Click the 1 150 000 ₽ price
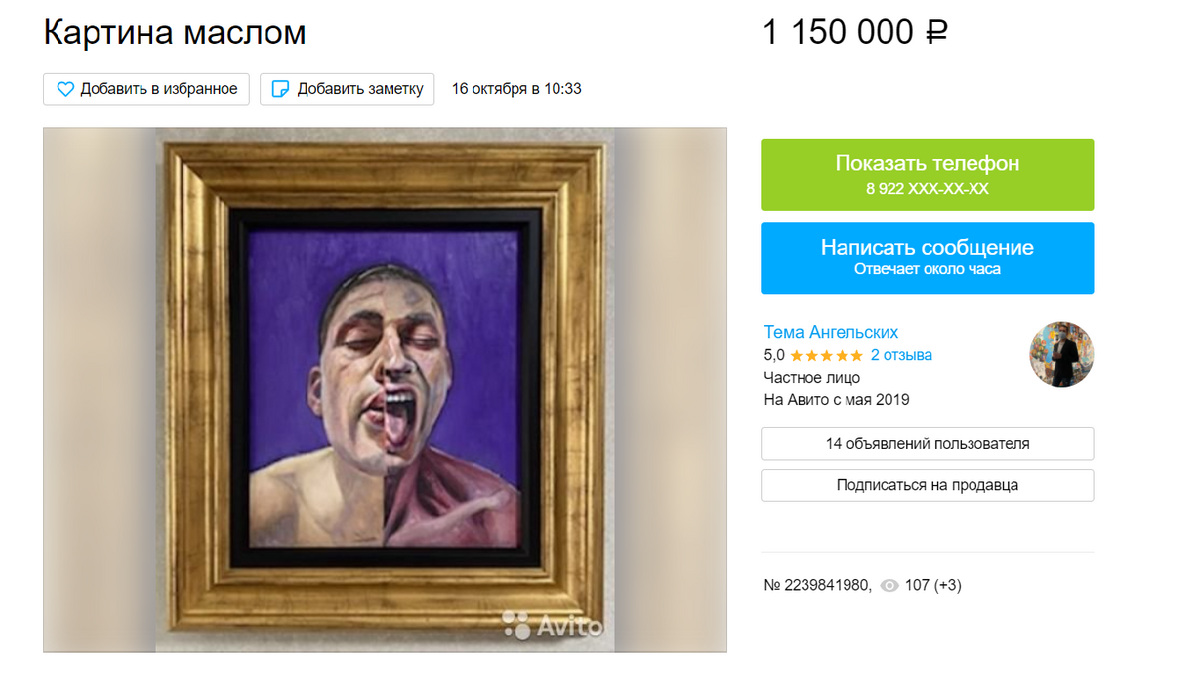The width and height of the screenshot is (1200, 673). point(855,33)
